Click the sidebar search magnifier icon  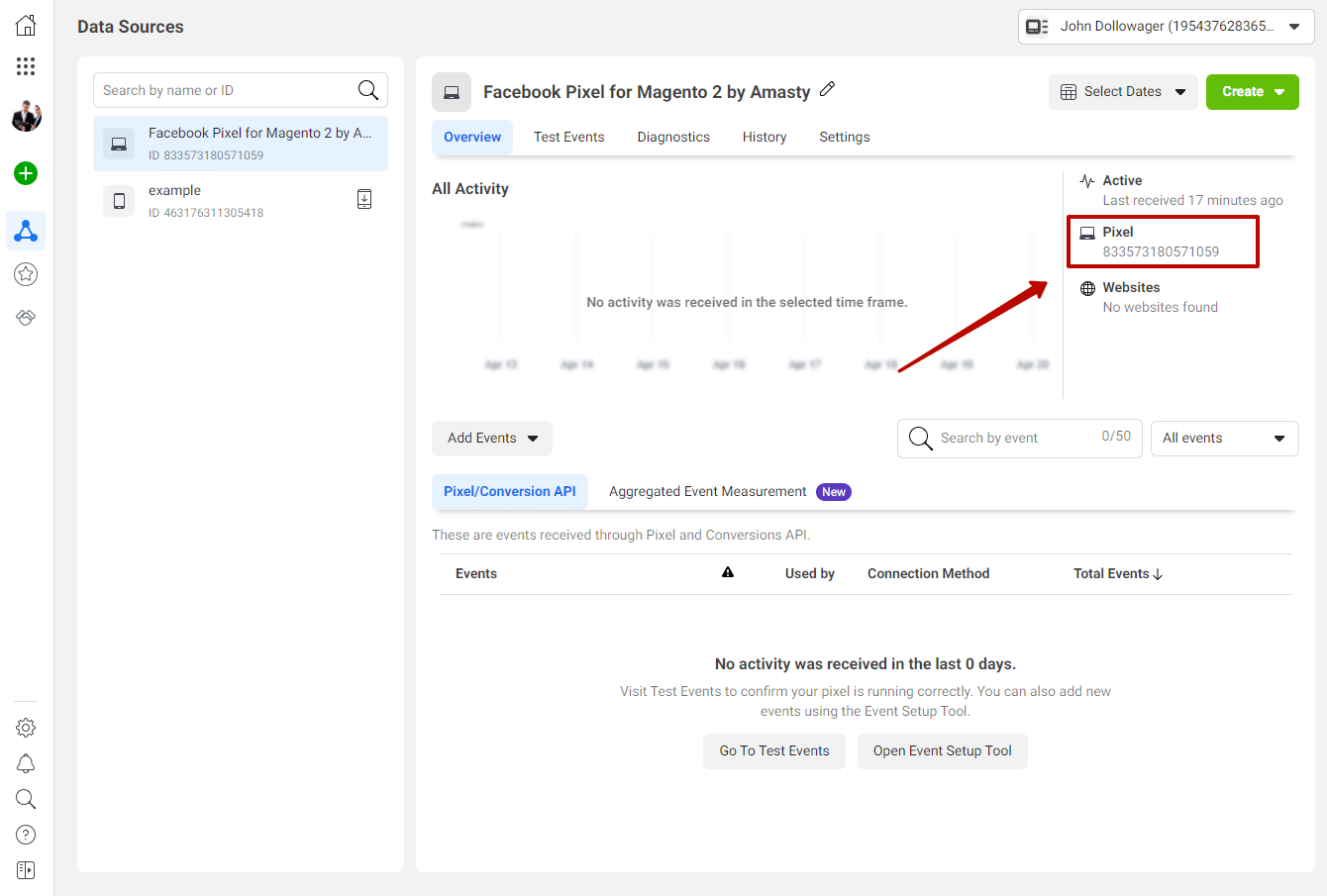[x=26, y=799]
